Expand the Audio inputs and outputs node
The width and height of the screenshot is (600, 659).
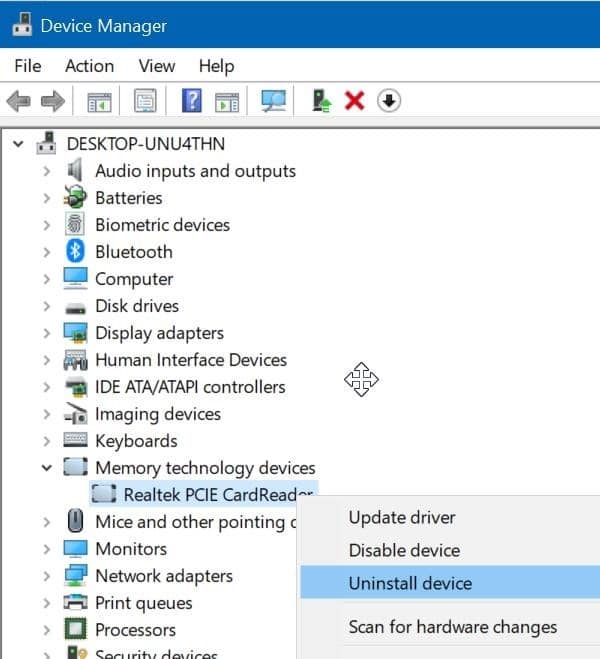[x=46, y=171]
